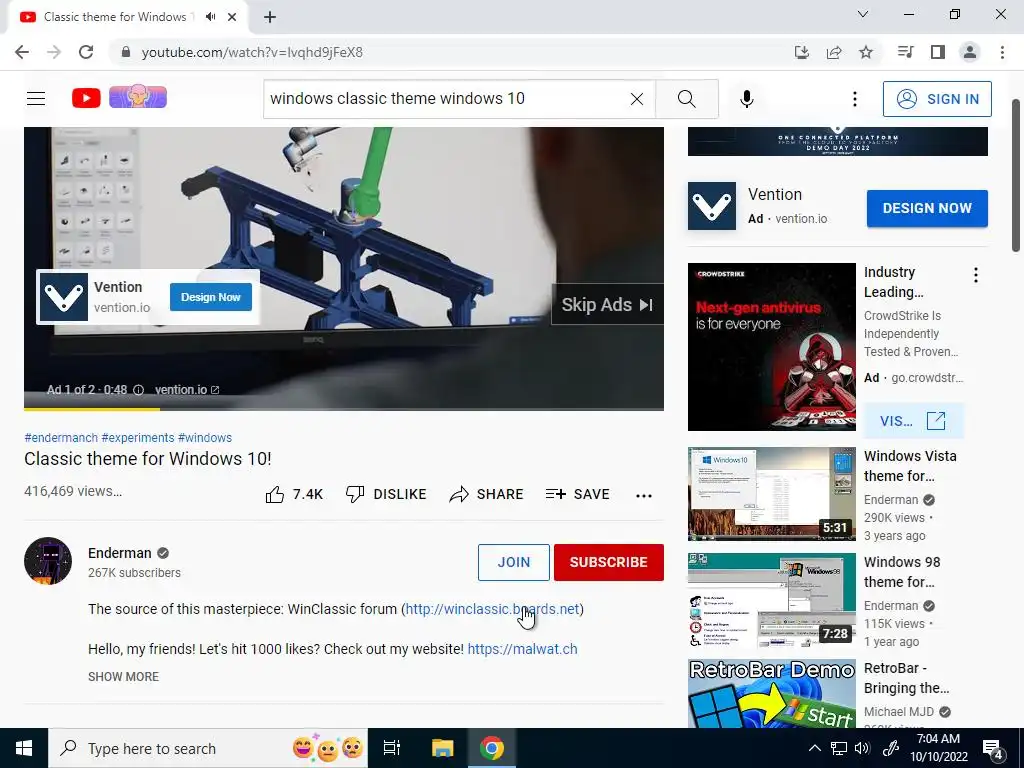This screenshot has height=768, width=1024.
Task: Open YouTube settings three-dot menu
Action: pos(854,99)
